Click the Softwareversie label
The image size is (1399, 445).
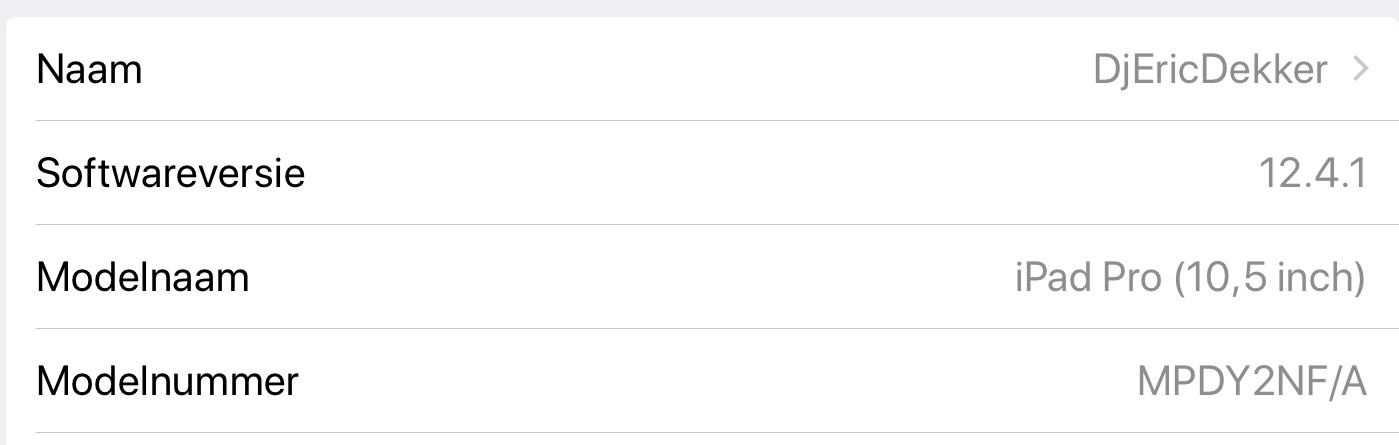[170, 174]
